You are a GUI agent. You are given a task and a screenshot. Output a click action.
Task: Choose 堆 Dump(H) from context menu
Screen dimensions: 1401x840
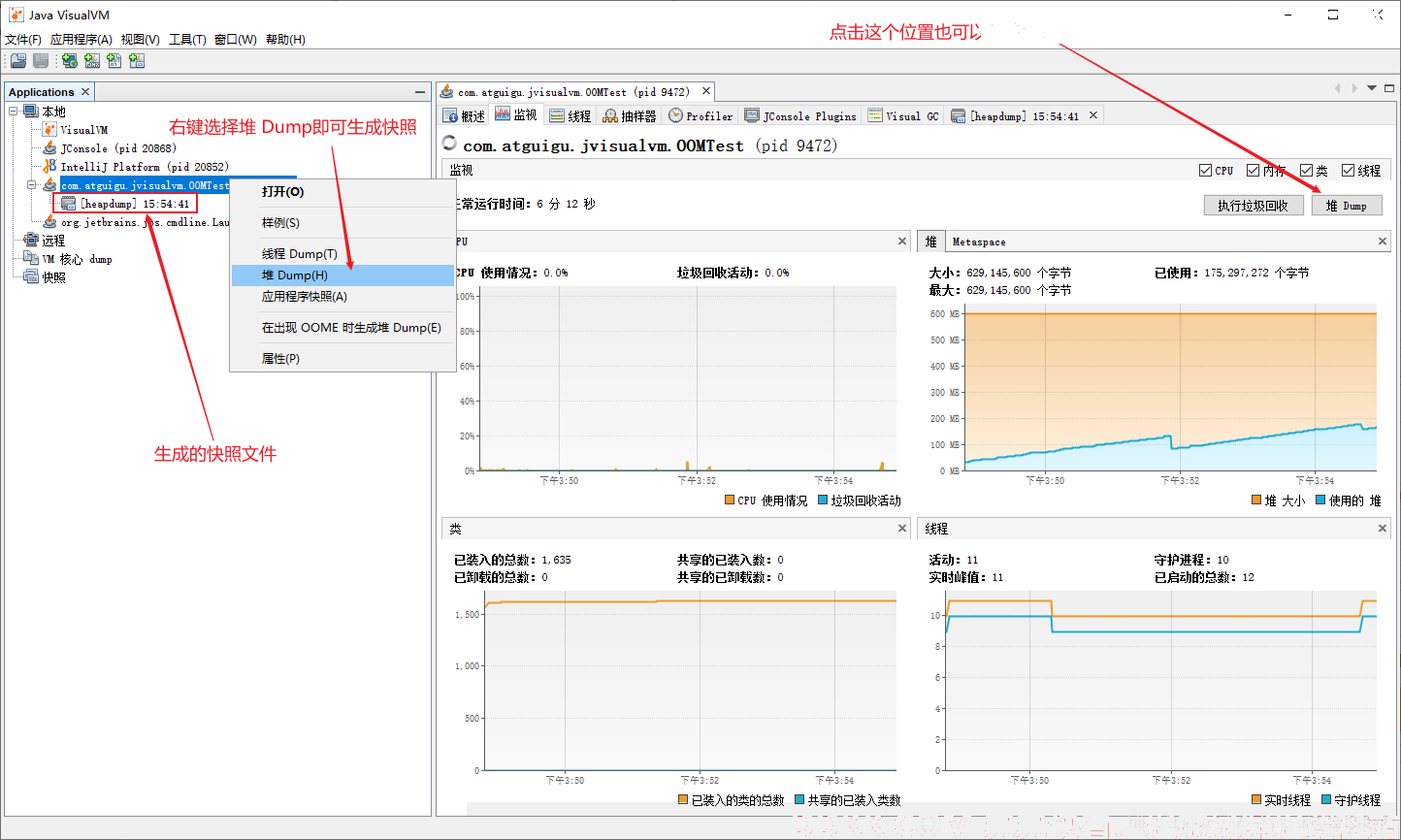[x=342, y=275]
